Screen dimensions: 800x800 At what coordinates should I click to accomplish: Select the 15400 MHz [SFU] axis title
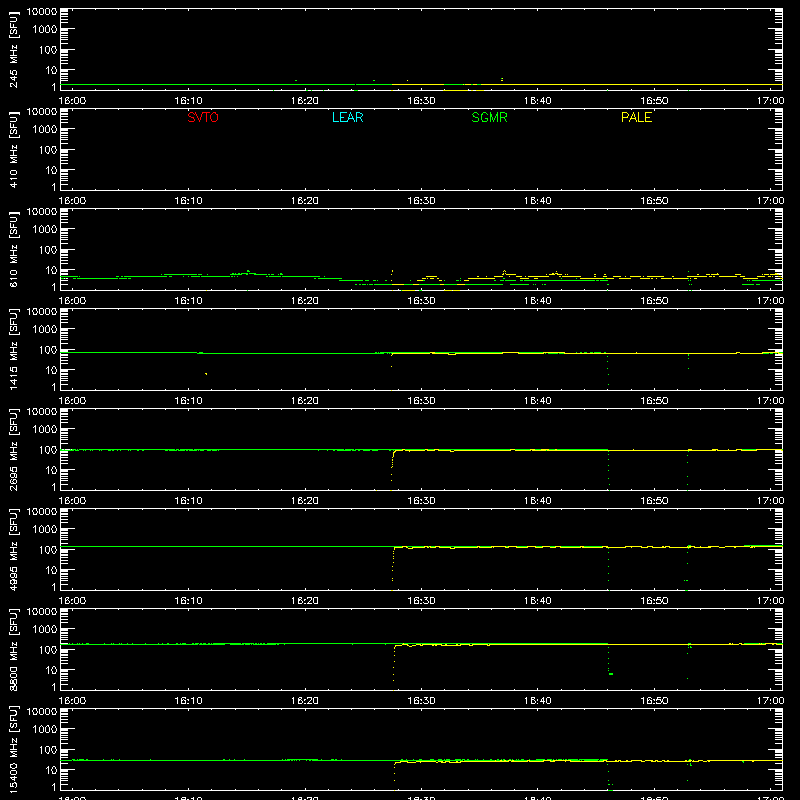coord(14,749)
